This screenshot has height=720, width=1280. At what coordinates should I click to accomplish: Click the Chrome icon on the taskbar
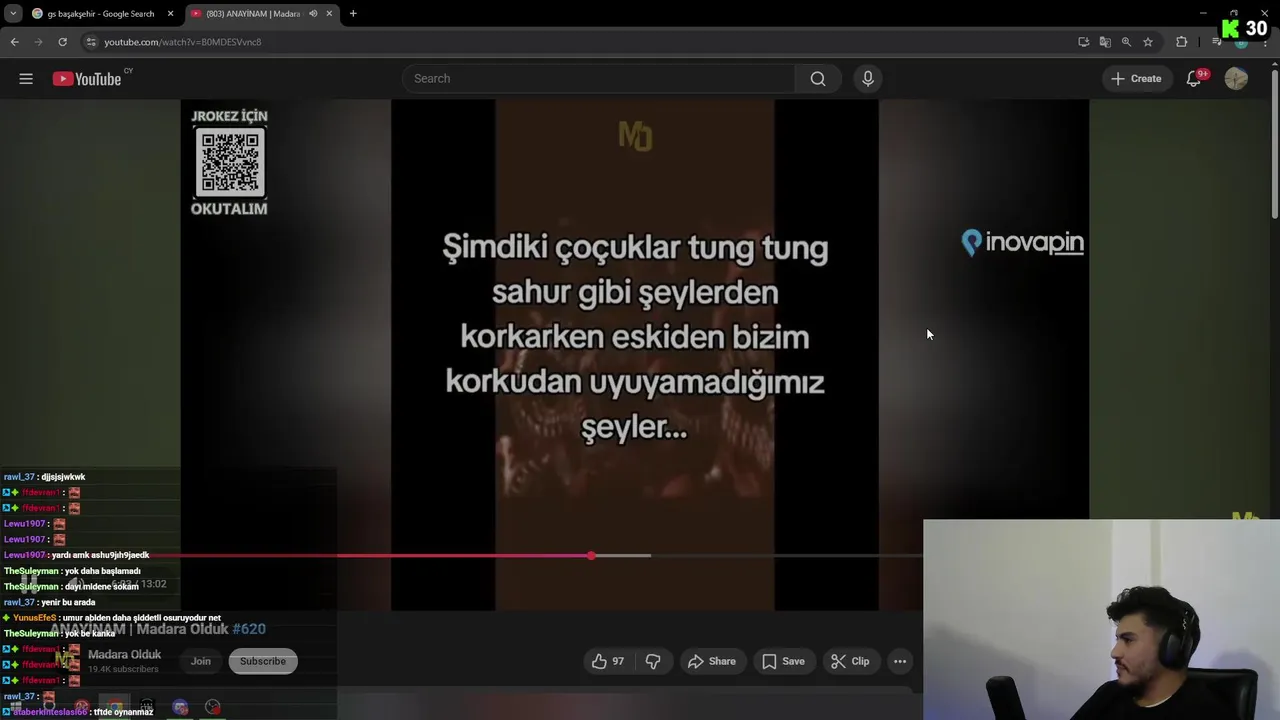coord(114,707)
